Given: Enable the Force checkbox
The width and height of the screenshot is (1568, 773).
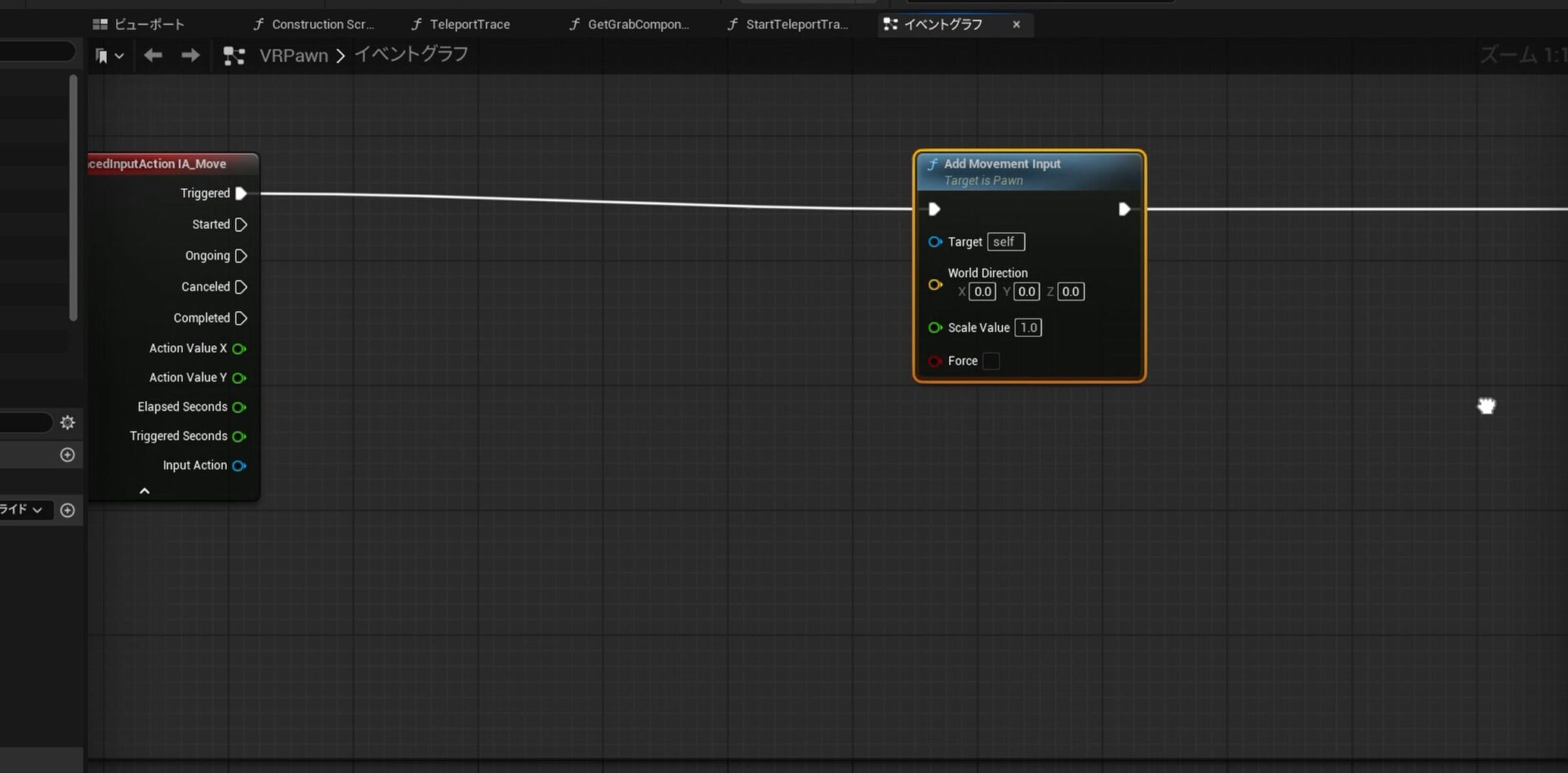Looking at the screenshot, I should point(991,361).
